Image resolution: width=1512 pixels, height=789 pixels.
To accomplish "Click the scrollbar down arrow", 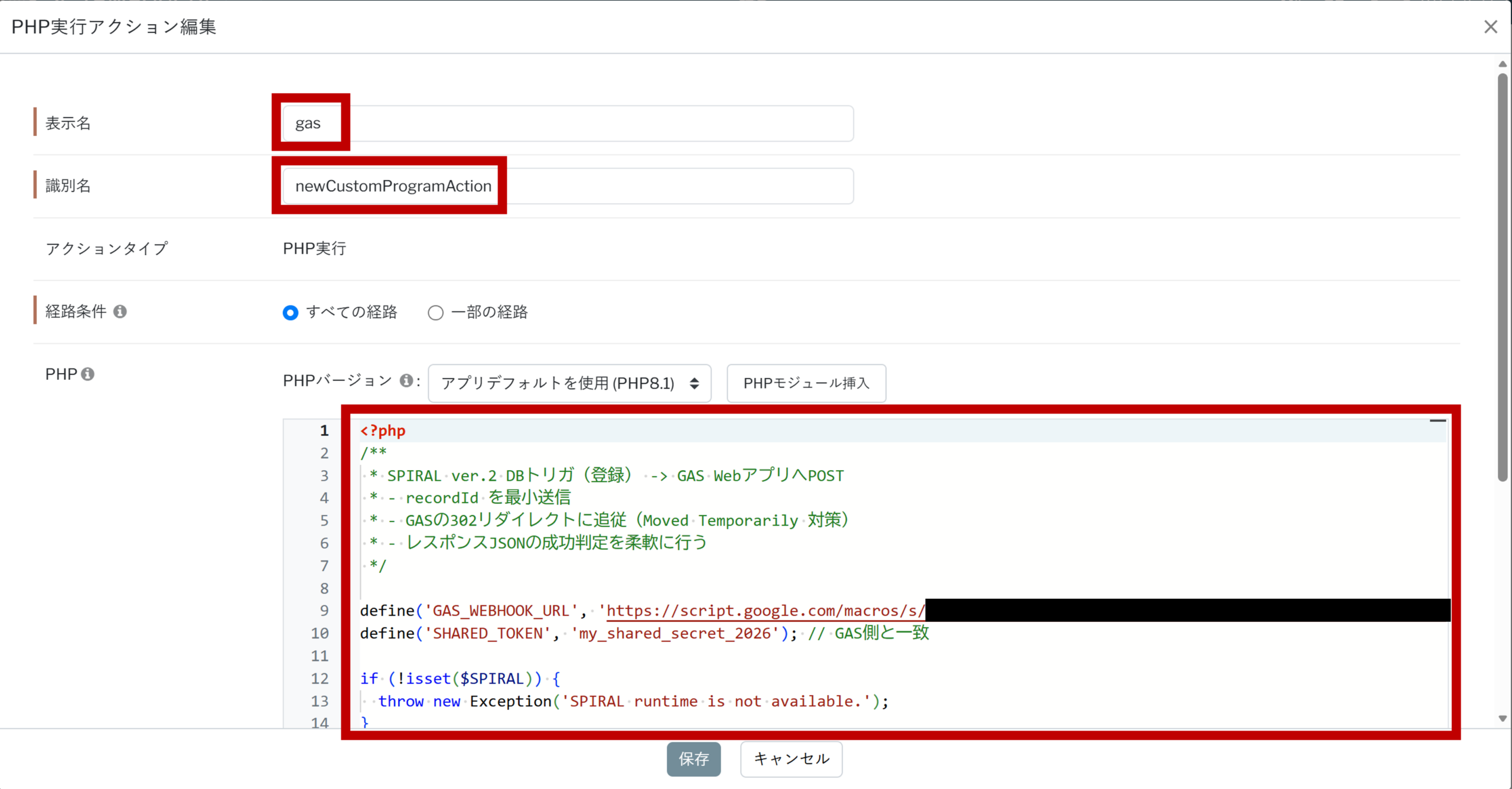I will coord(1503,719).
